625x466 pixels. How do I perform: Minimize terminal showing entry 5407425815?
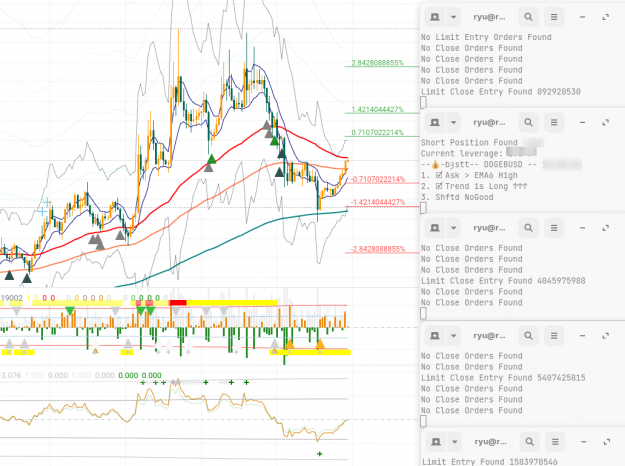(582, 336)
